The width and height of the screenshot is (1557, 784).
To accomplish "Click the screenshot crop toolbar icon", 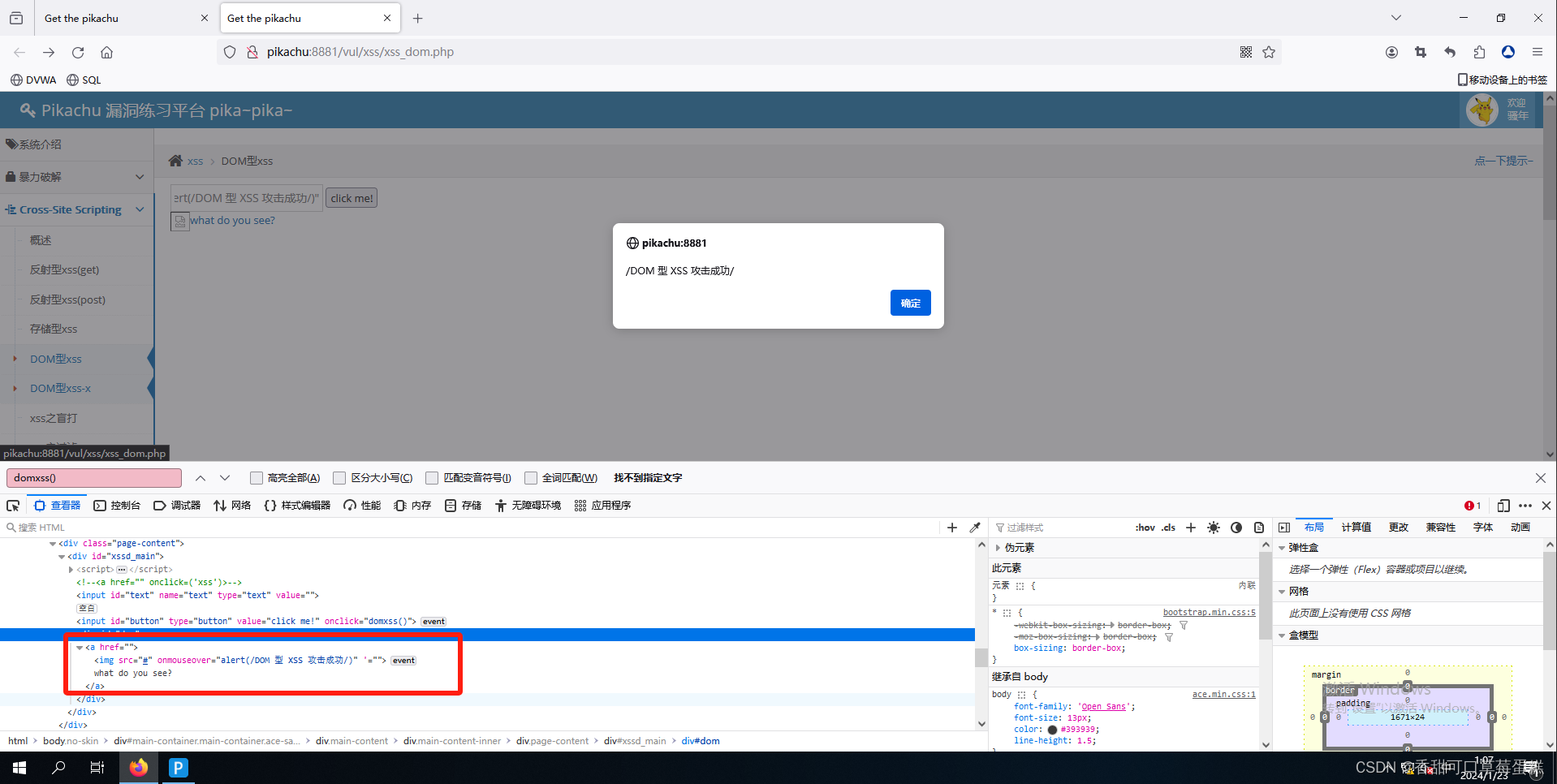I will (1421, 52).
